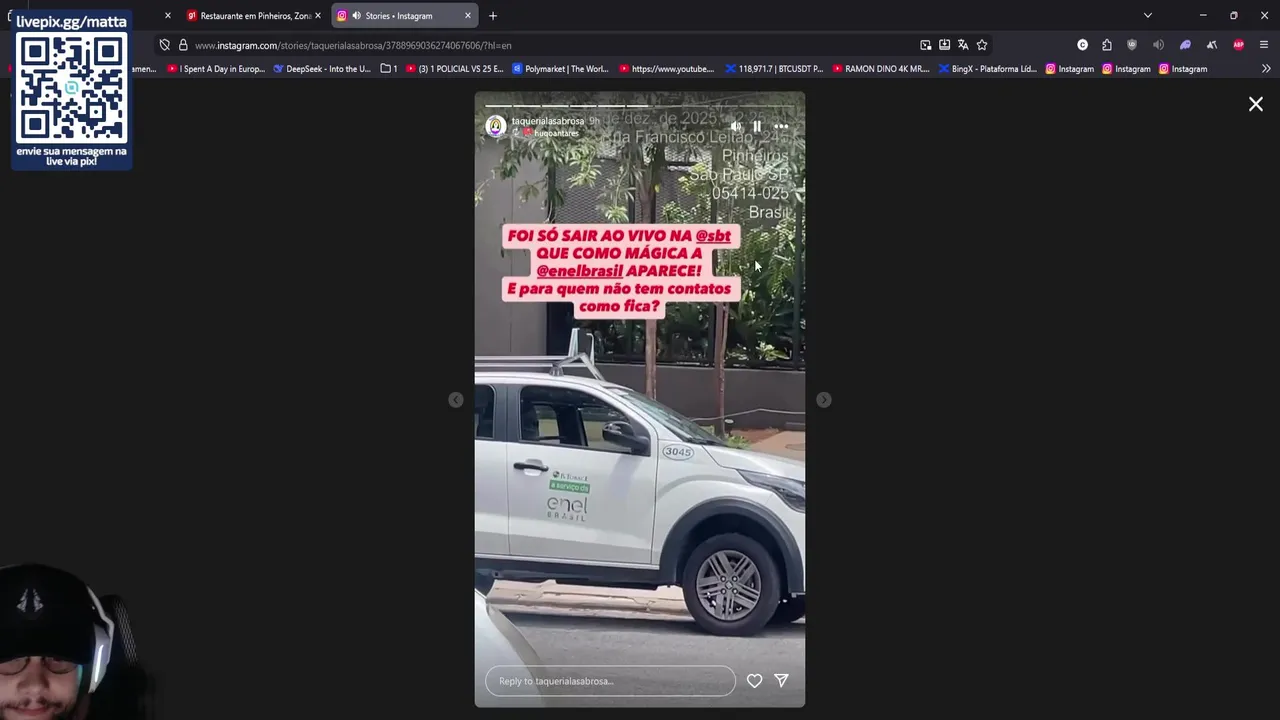The image size is (1280, 720).
Task: Open the 118,971.7 | BTCUSDT bookmark
Action: coord(773,69)
